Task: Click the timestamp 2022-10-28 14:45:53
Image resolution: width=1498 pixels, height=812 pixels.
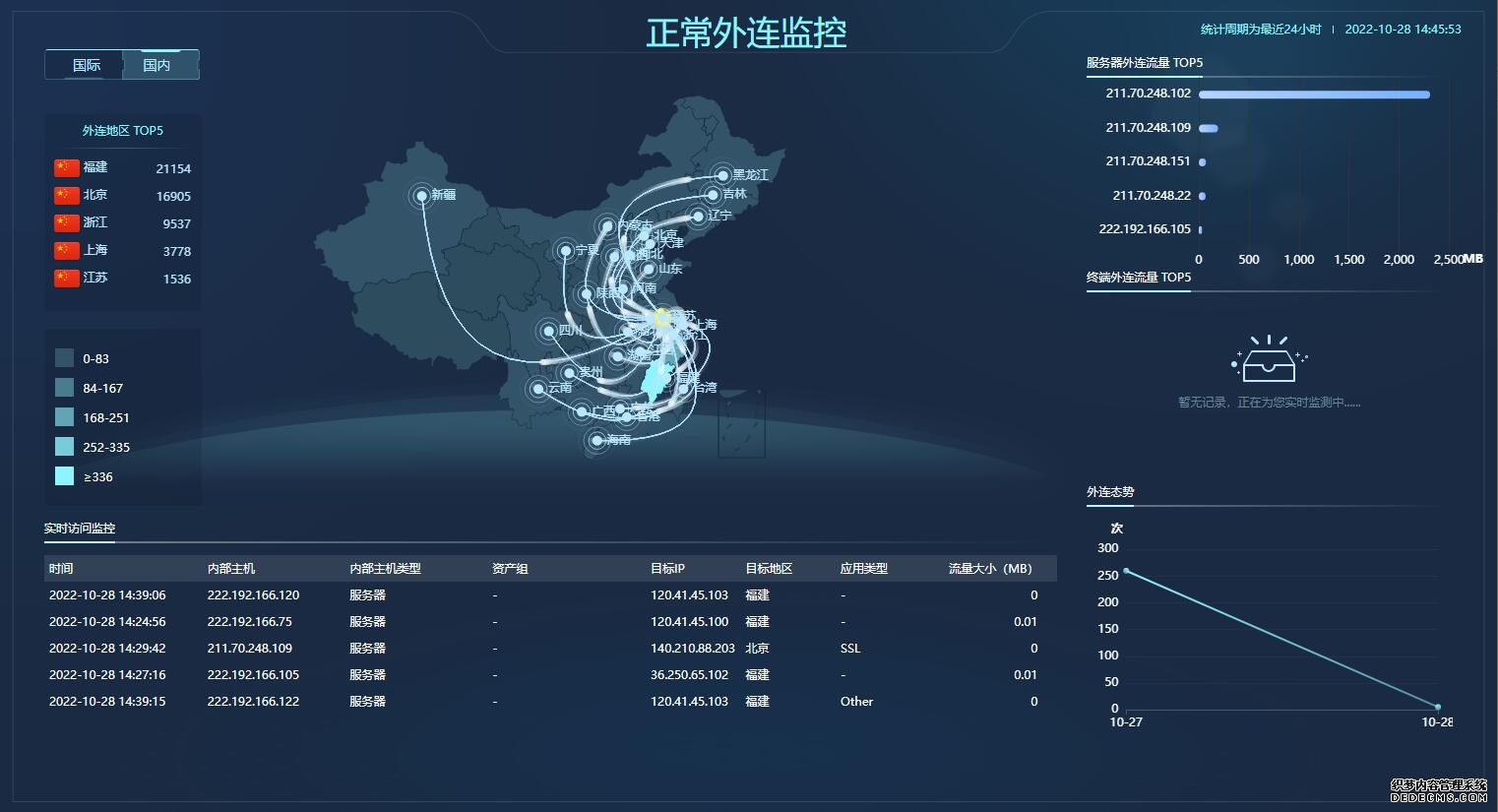Action: point(1404,29)
